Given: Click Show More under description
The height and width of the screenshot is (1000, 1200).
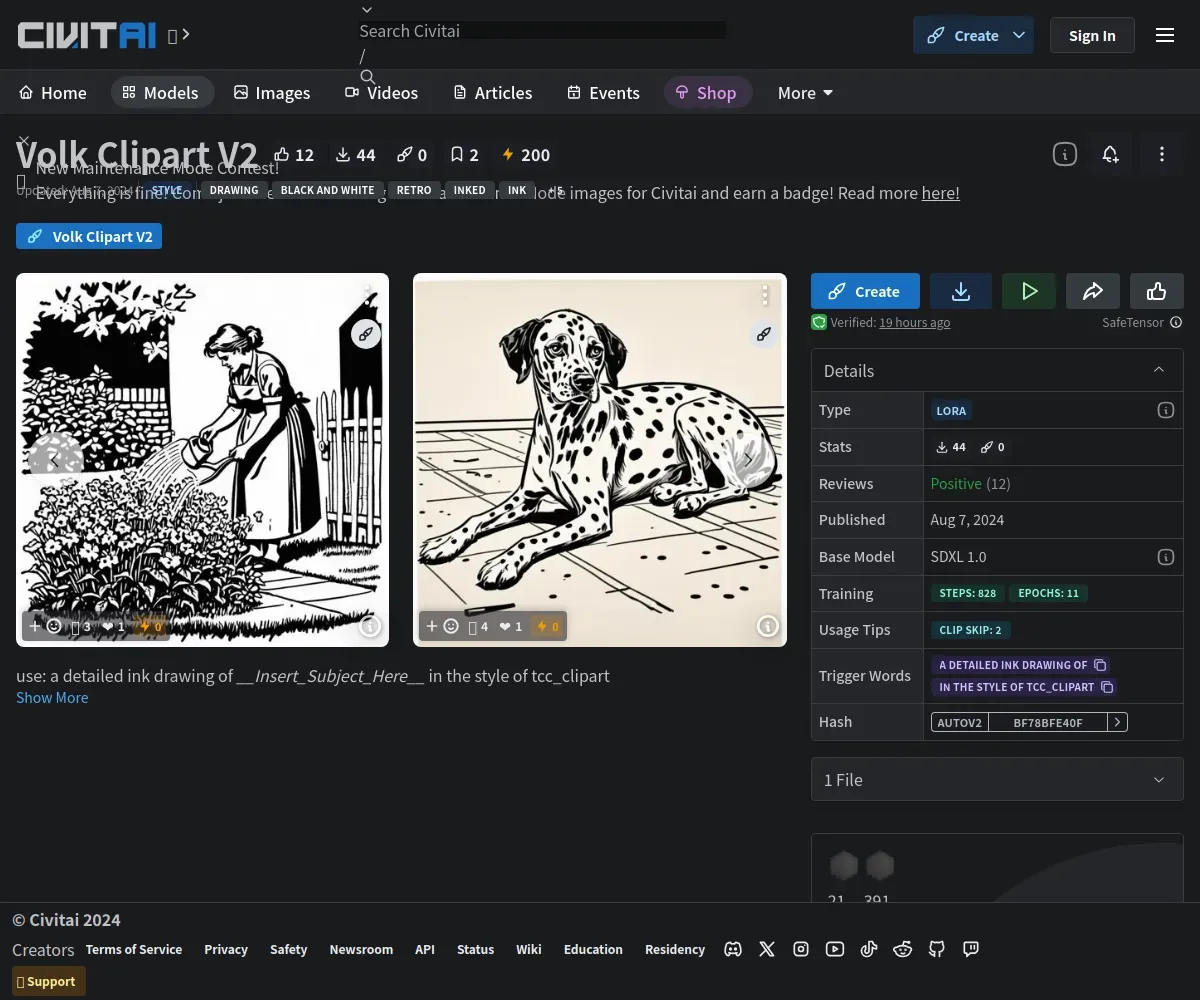Looking at the screenshot, I should point(52,697).
